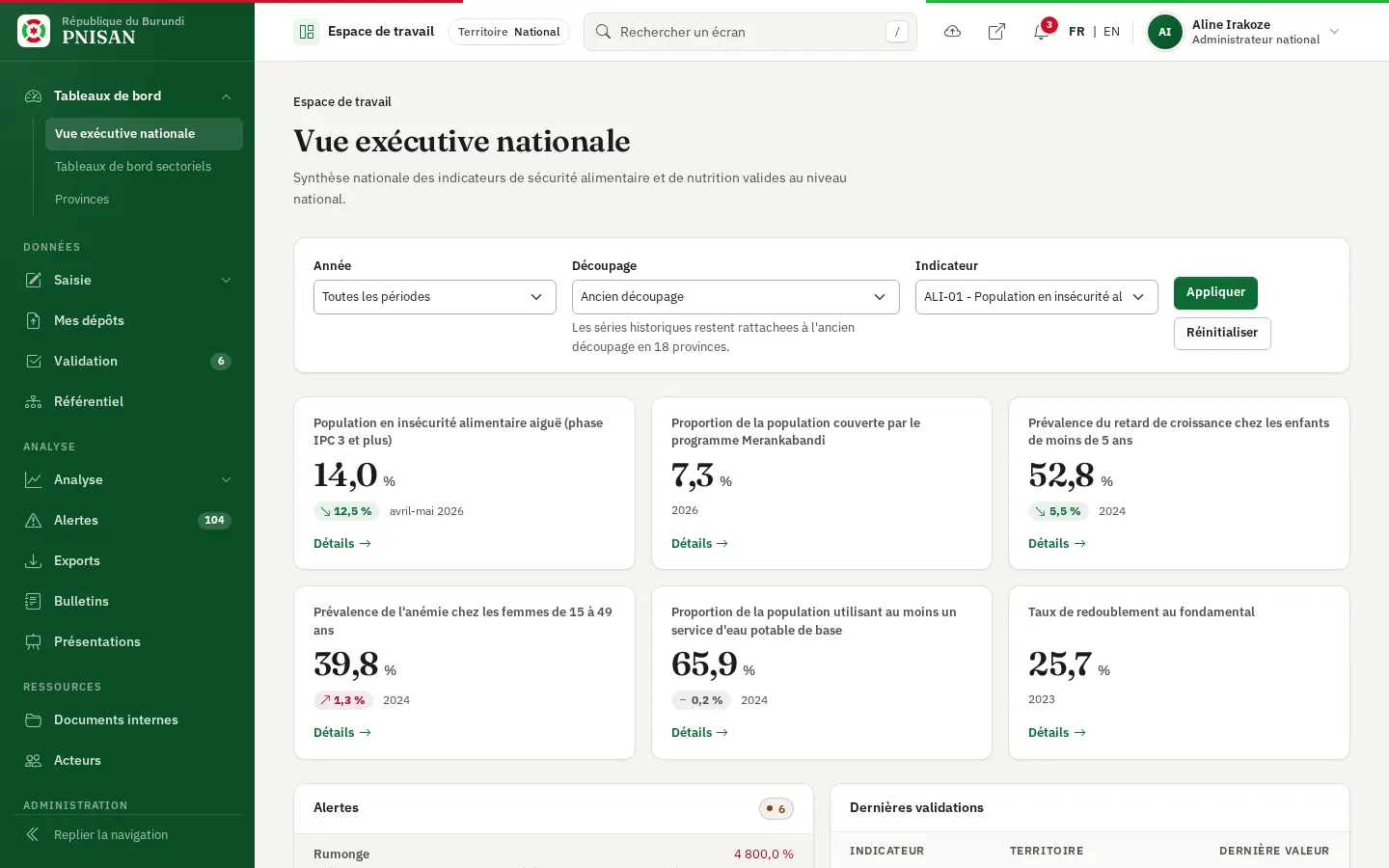Viewport: 1389px width, 868px height.
Task: Click the Réinitialiser button
Action: pyautogui.click(x=1222, y=333)
